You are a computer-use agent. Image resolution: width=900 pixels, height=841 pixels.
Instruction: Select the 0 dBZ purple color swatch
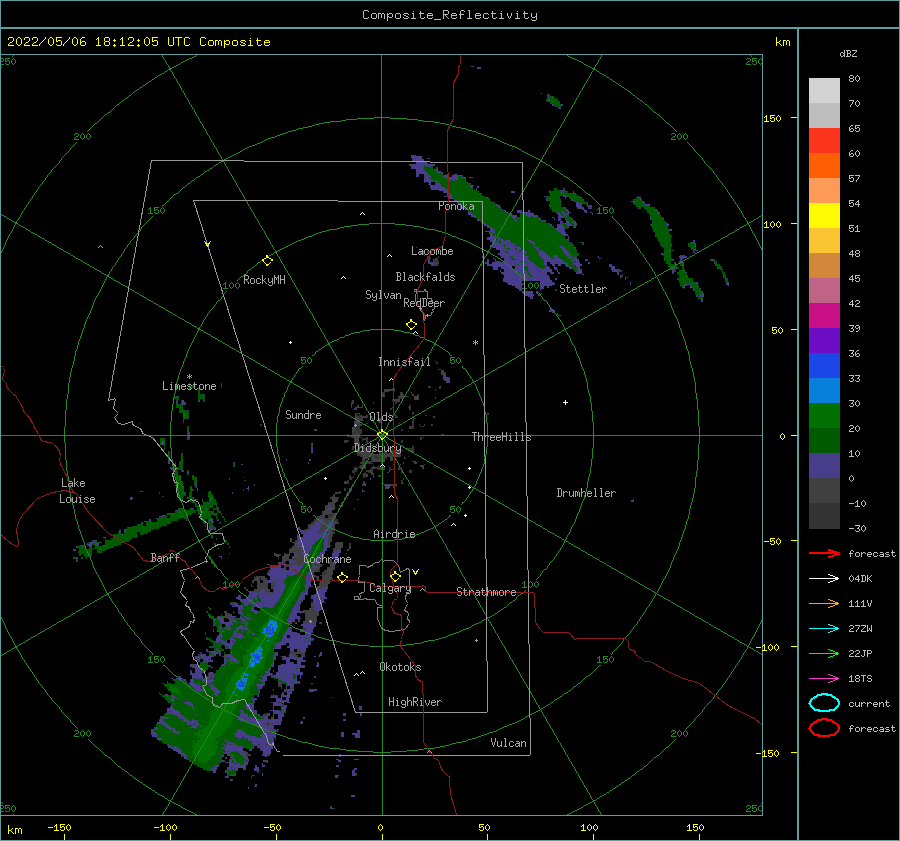[824, 466]
